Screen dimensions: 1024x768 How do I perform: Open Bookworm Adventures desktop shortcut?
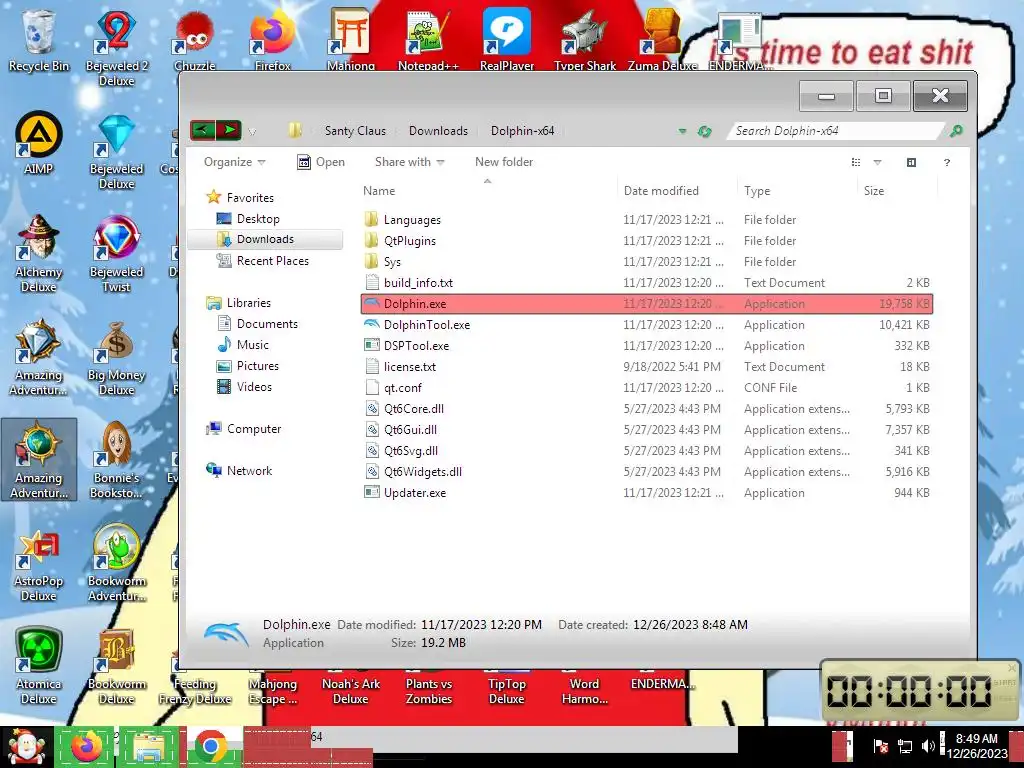[x=116, y=563]
